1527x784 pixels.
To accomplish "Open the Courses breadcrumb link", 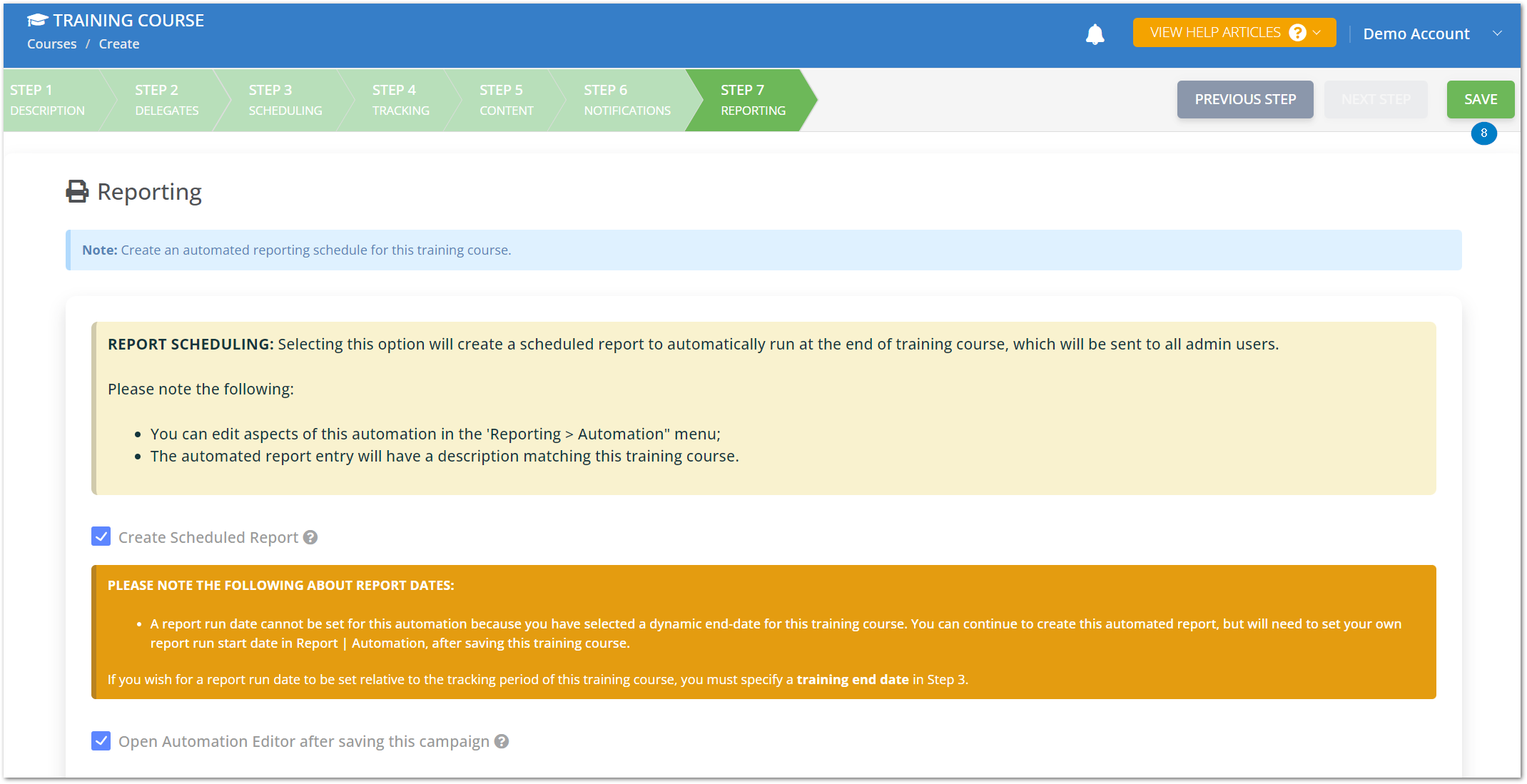I will click(x=51, y=44).
